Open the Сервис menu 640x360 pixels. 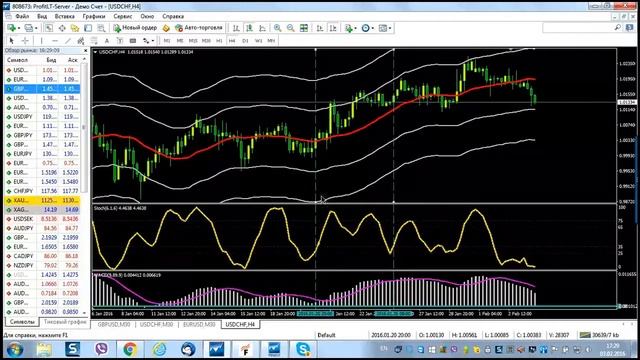tap(123, 16)
